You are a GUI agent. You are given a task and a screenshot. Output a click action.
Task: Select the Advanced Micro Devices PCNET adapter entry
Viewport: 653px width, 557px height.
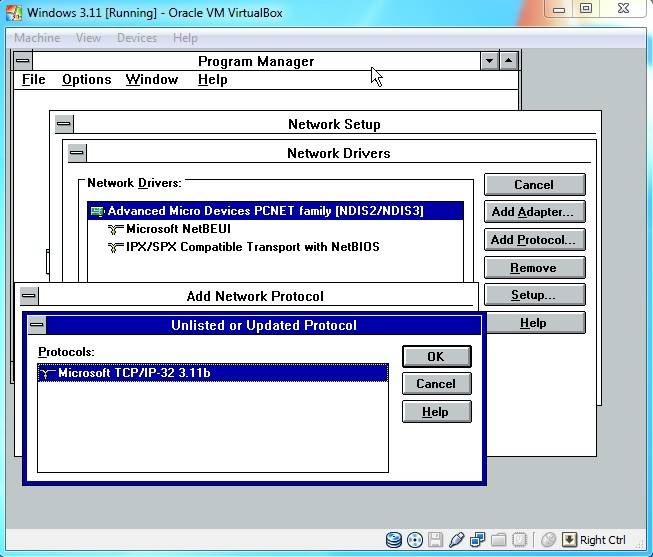click(x=265, y=211)
